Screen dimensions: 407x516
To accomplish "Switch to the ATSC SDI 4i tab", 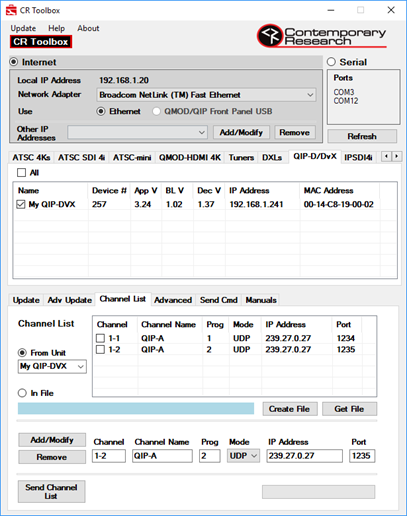I will point(81,157).
